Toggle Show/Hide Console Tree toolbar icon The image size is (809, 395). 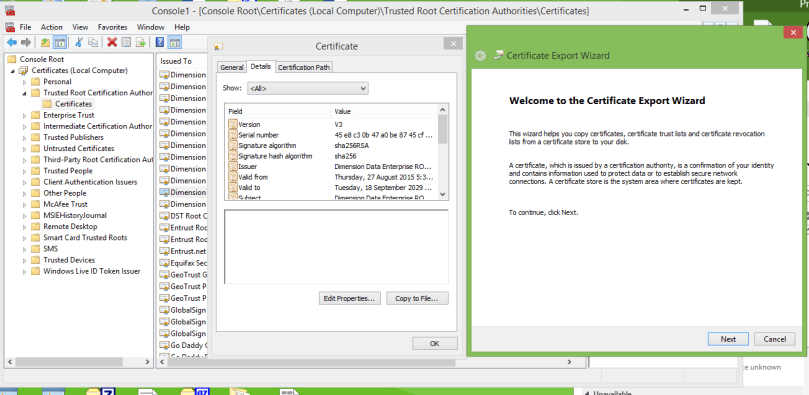coord(60,43)
